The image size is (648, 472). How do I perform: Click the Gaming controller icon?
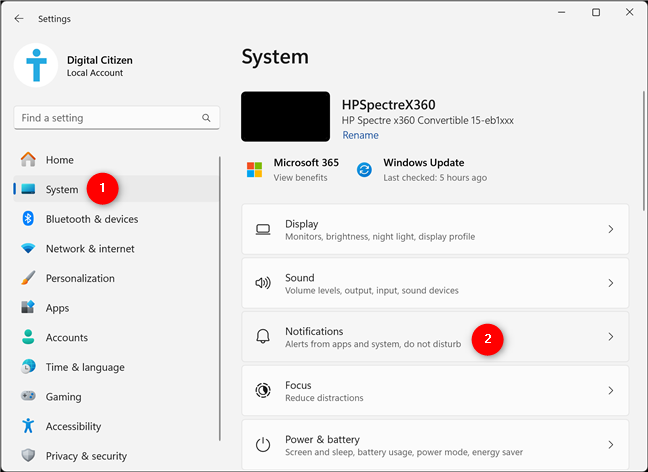[28, 396]
